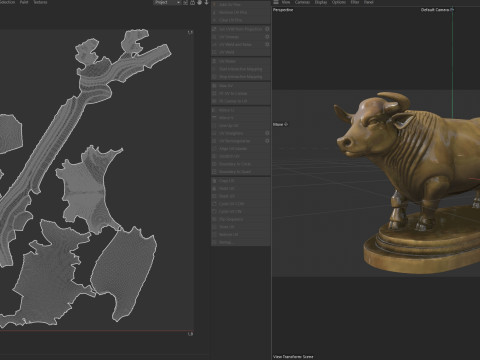Open the Project dropdown
The width and height of the screenshot is (480, 360).
pos(167,2)
